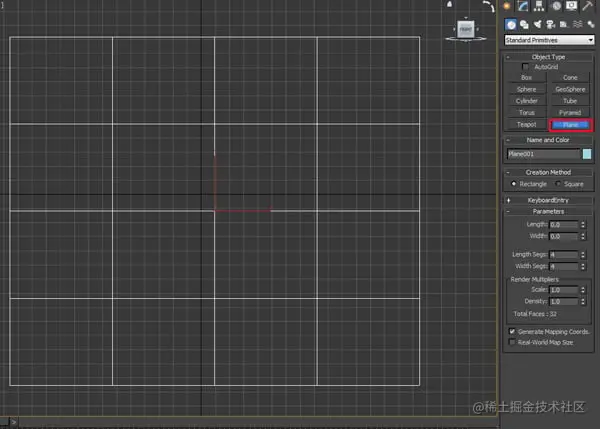
Task: Click the Width Segs value field
Action: (x=564, y=266)
